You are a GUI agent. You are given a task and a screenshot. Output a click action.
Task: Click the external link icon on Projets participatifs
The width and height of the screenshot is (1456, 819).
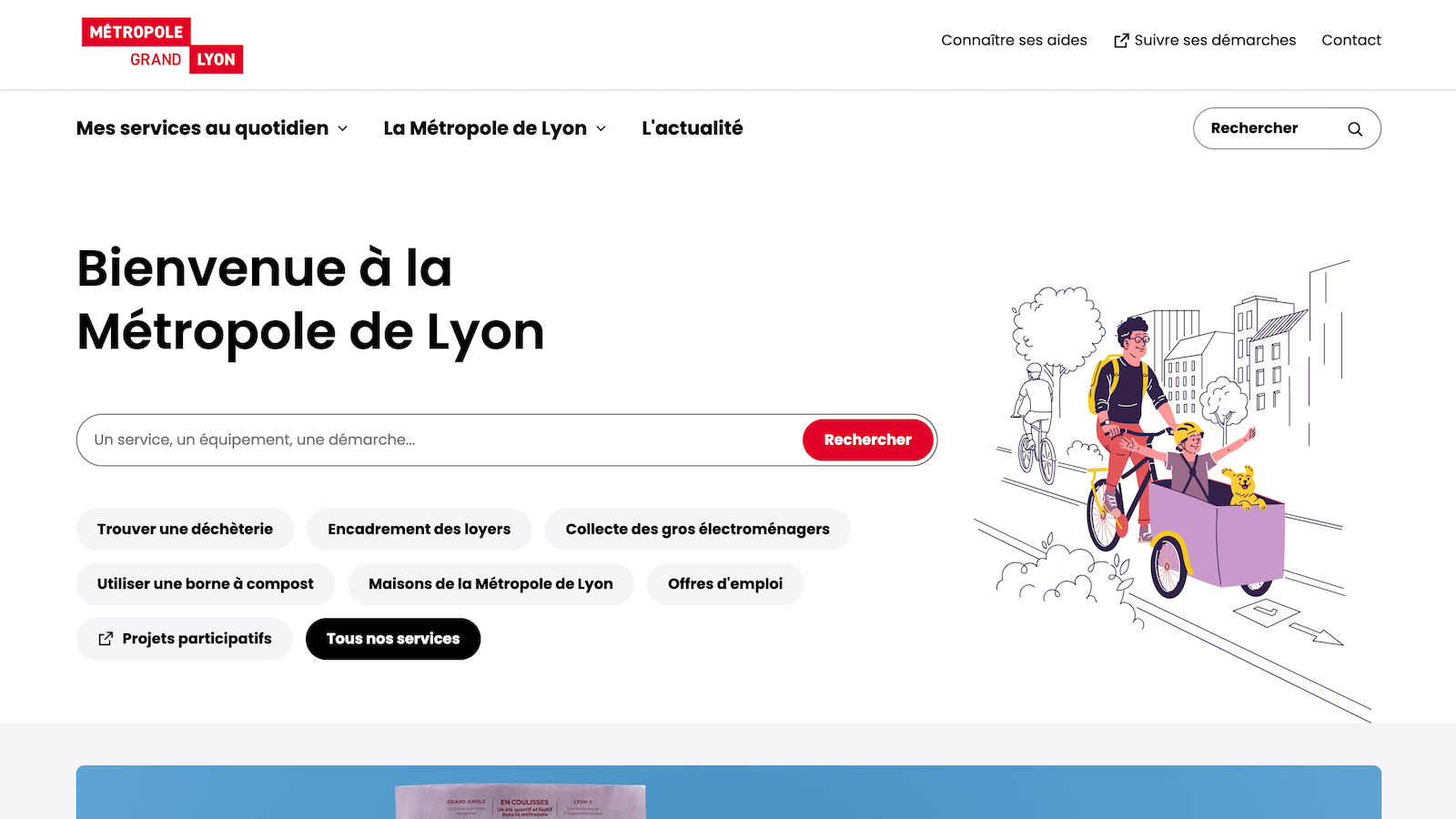pos(106,638)
